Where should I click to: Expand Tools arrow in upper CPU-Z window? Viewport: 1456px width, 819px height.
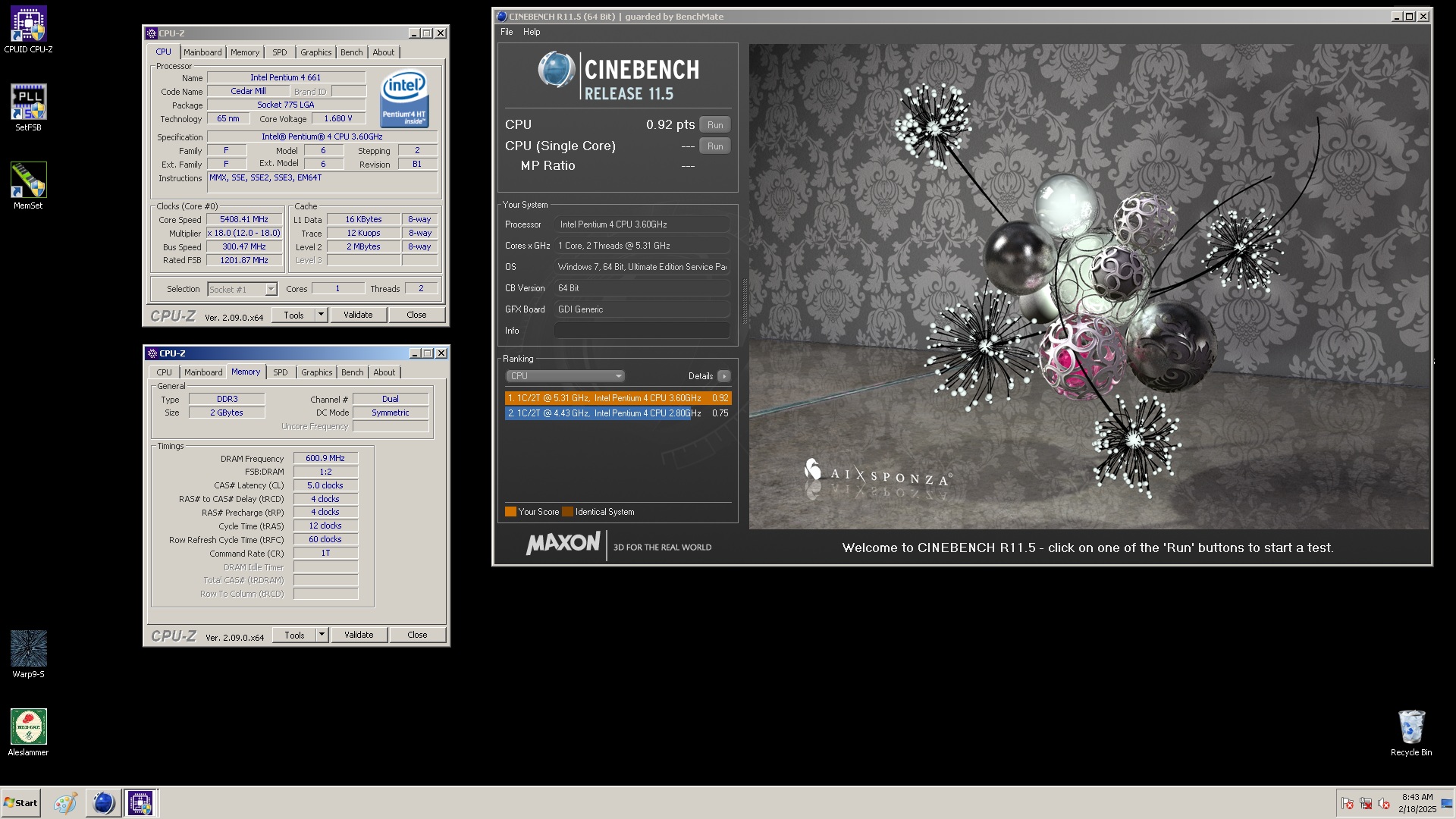click(321, 315)
